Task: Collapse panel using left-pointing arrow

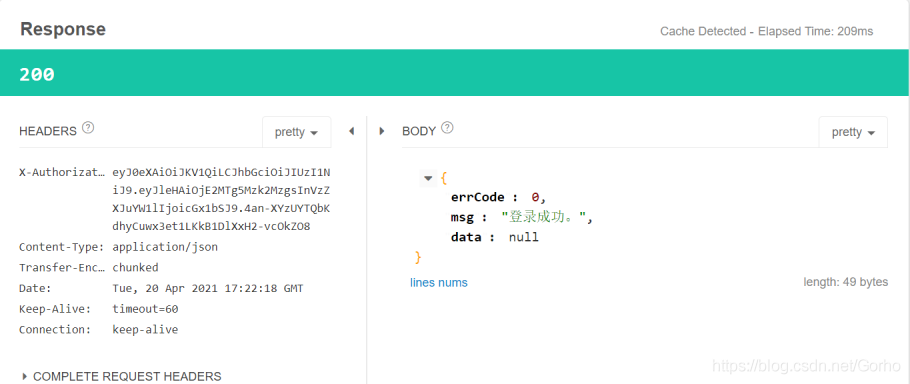Action: pyautogui.click(x=351, y=131)
